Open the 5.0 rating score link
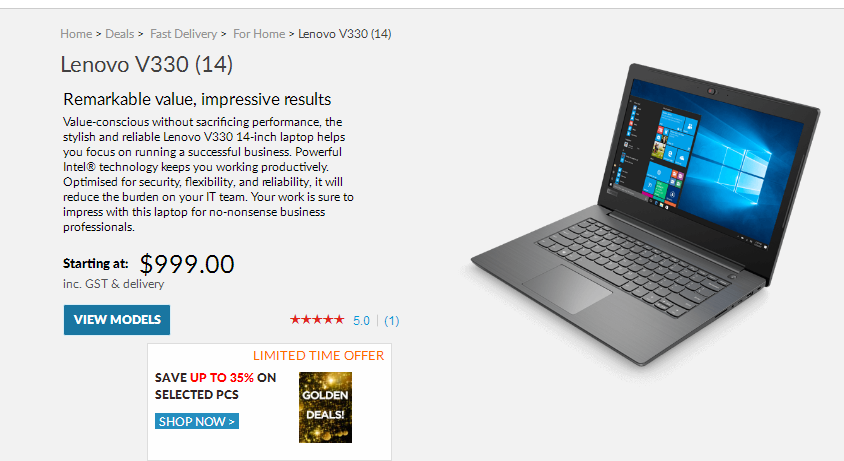The width and height of the screenshot is (844, 461). point(361,321)
